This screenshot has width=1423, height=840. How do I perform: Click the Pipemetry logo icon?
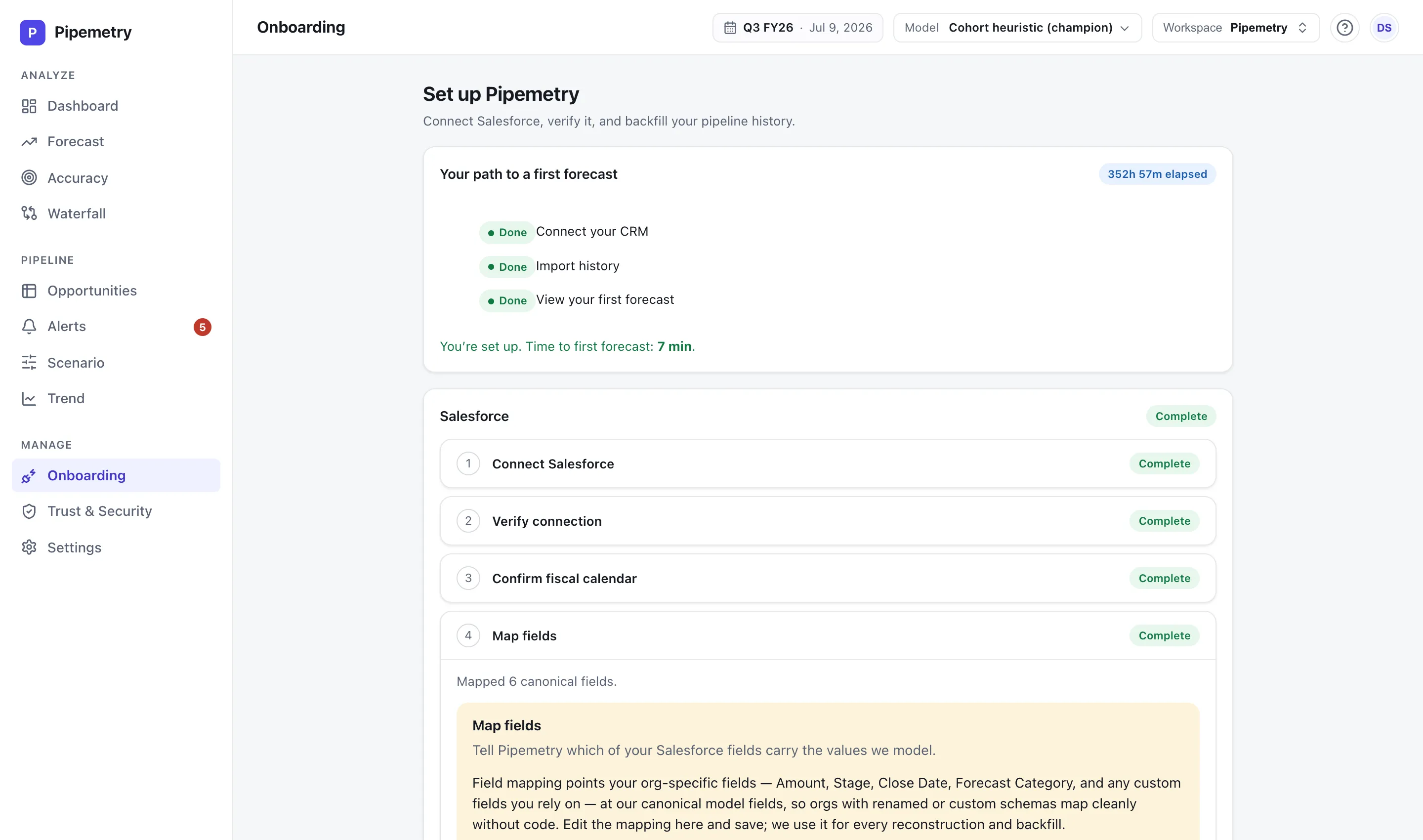pos(32,32)
